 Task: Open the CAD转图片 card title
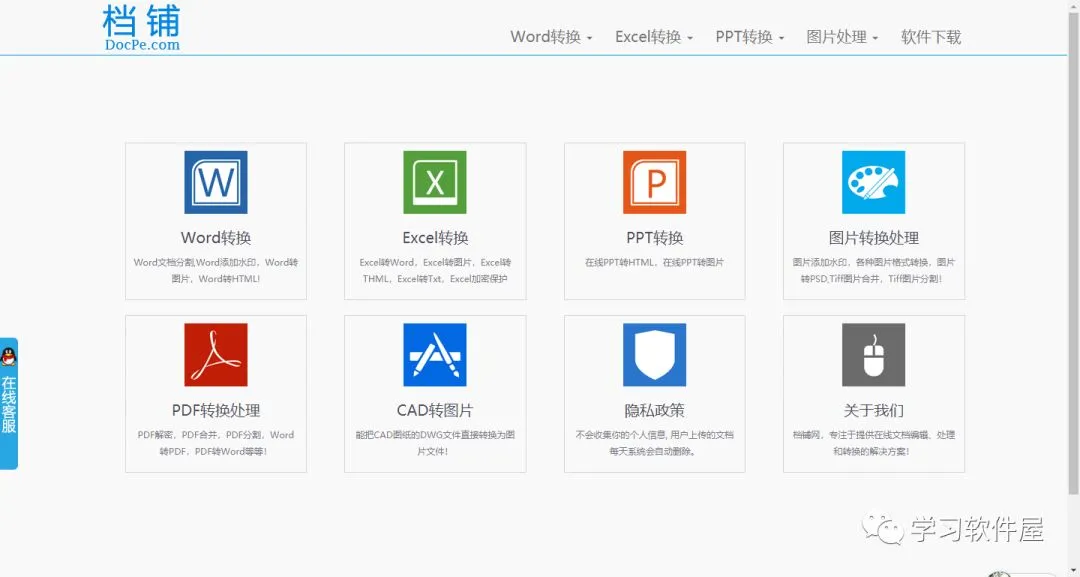(x=435, y=410)
